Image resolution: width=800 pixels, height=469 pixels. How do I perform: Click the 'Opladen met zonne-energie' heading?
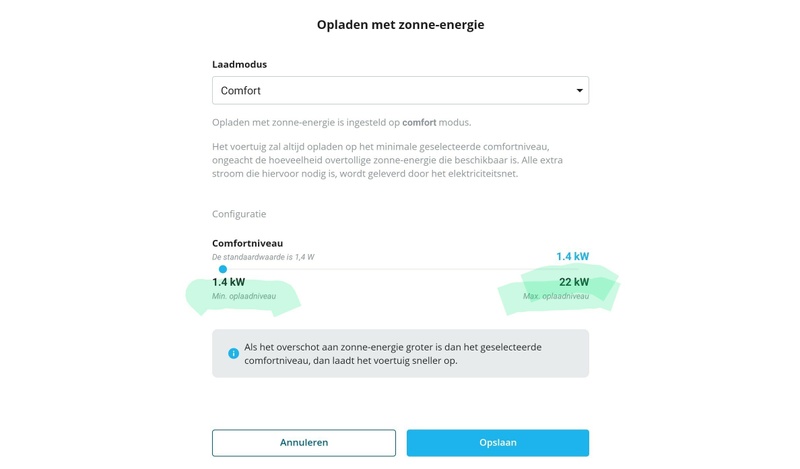pyautogui.click(x=400, y=24)
